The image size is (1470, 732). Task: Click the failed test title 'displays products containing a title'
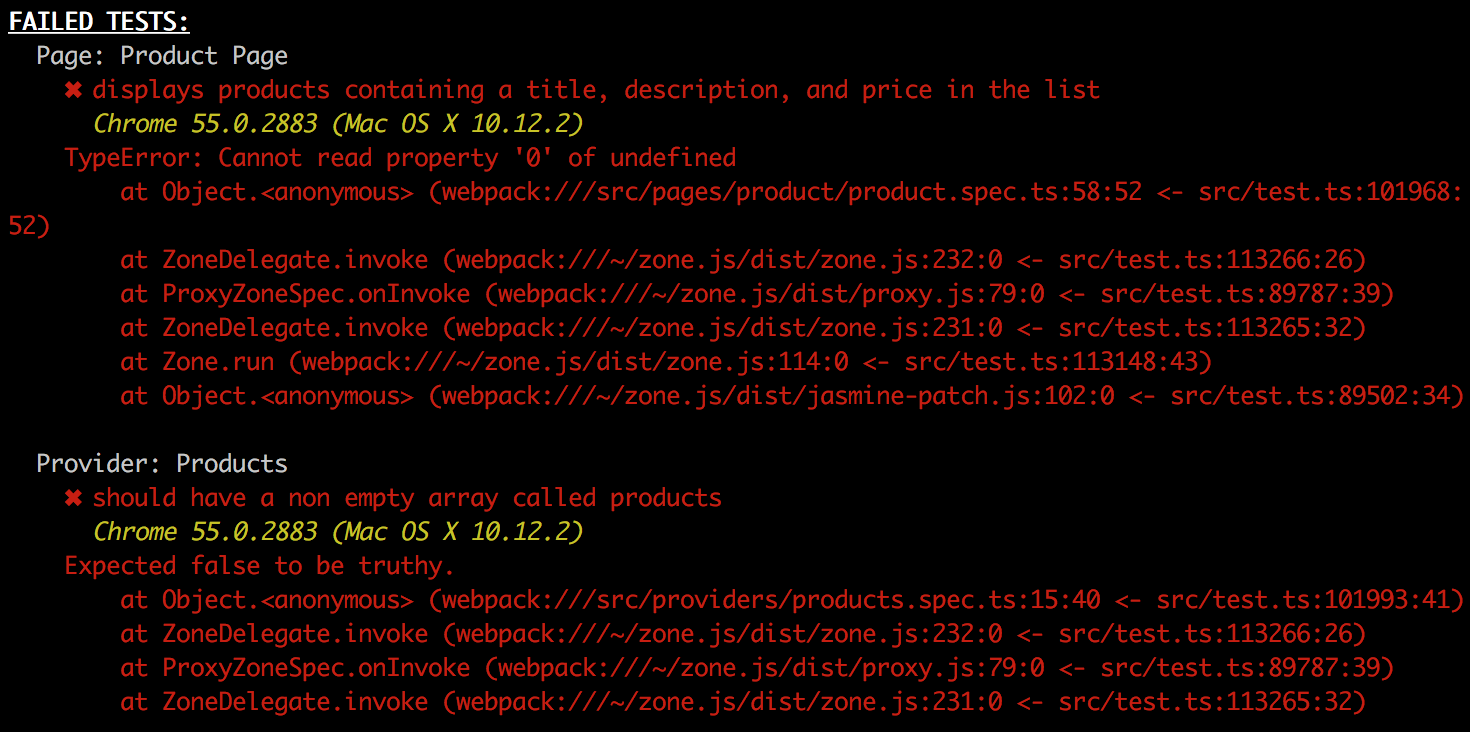coord(596,90)
